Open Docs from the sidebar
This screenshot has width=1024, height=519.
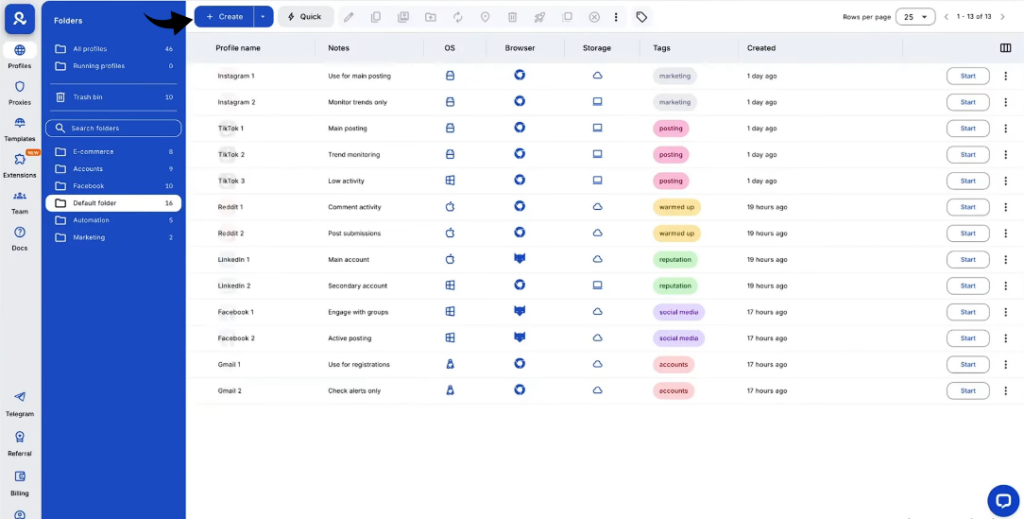[20, 239]
